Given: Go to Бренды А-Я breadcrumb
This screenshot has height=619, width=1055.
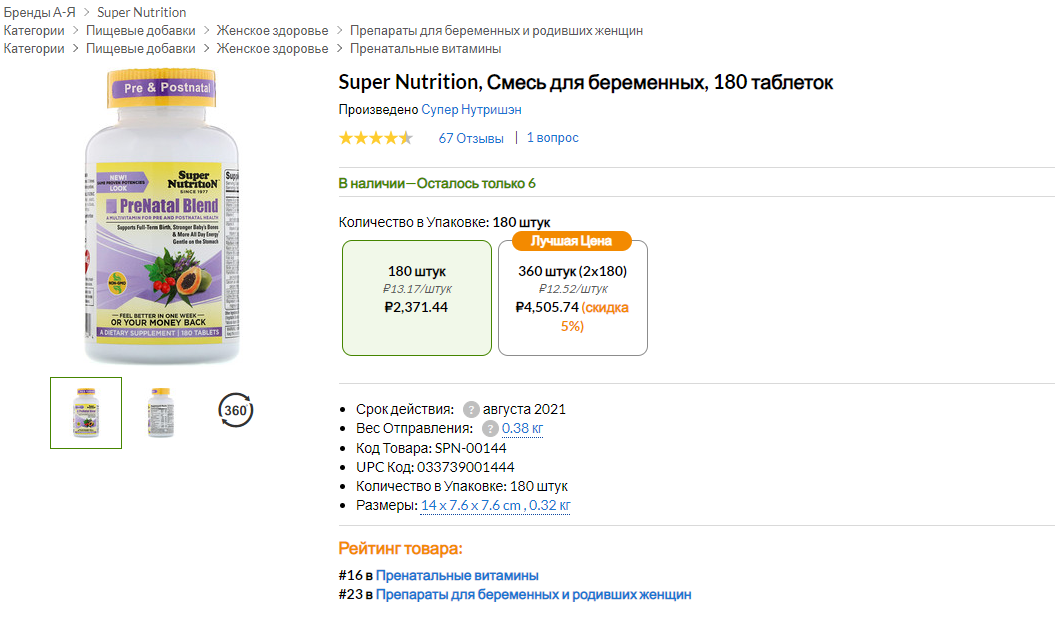Looking at the screenshot, I should click(37, 12).
